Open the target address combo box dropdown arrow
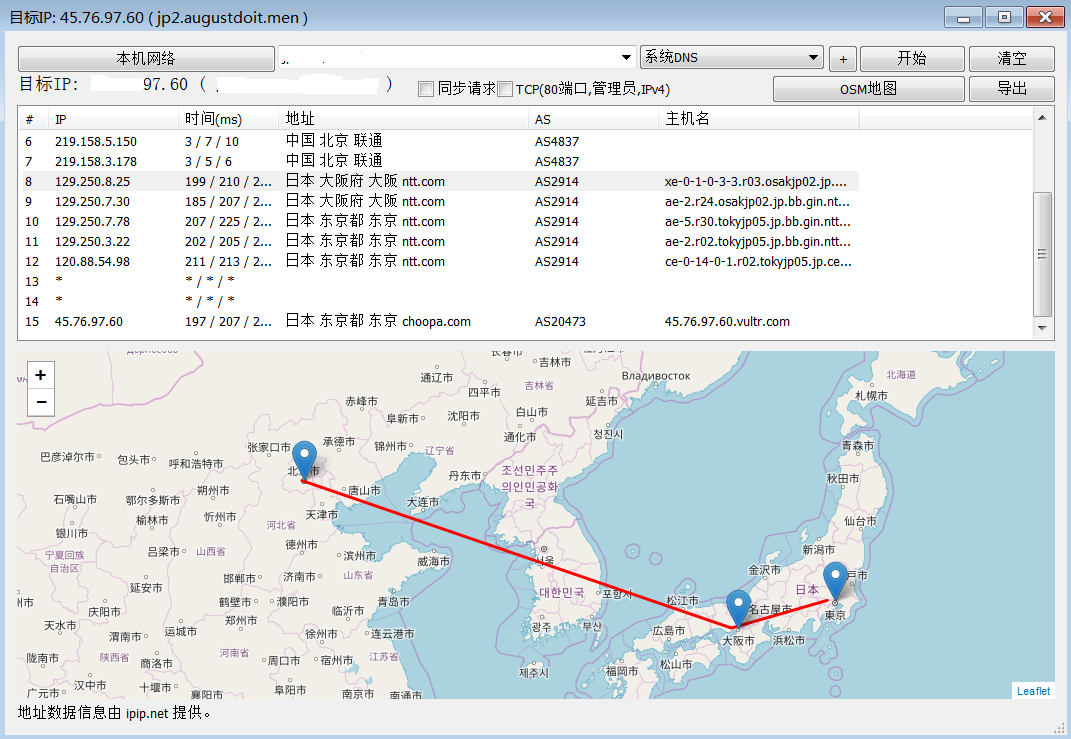 [x=626, y=58]
